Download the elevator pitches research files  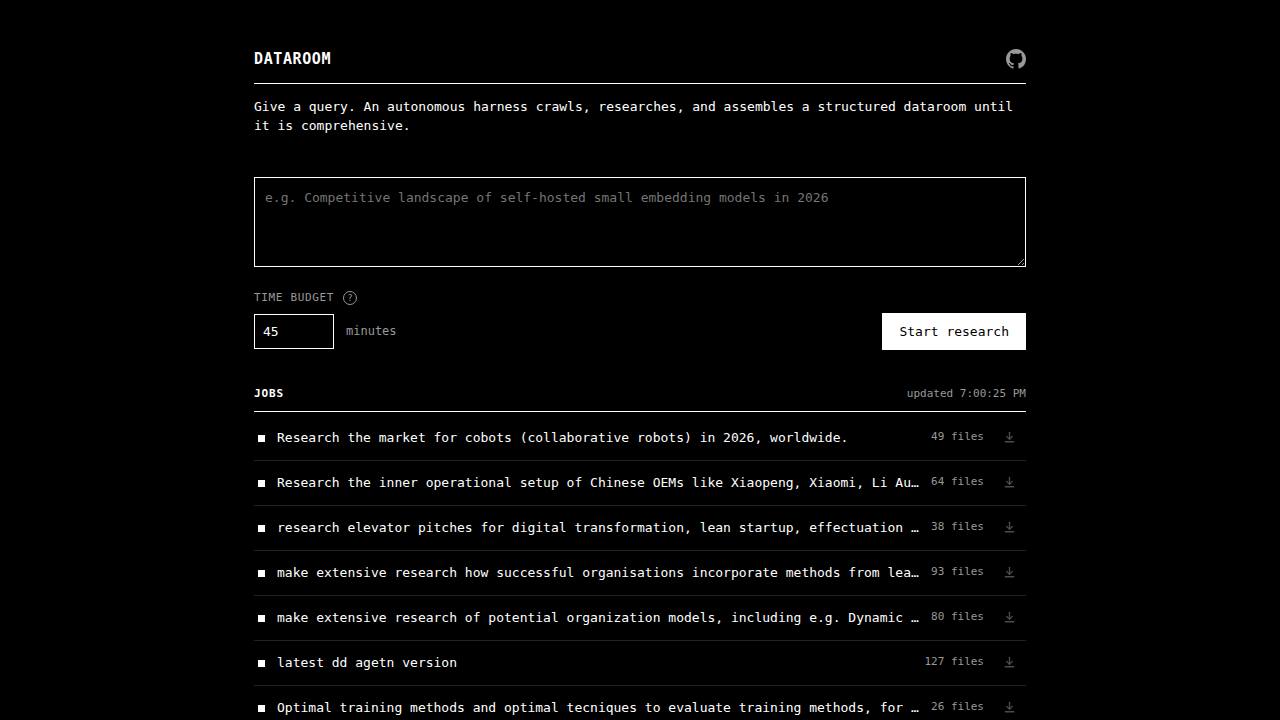click(x=1009, y=527)
